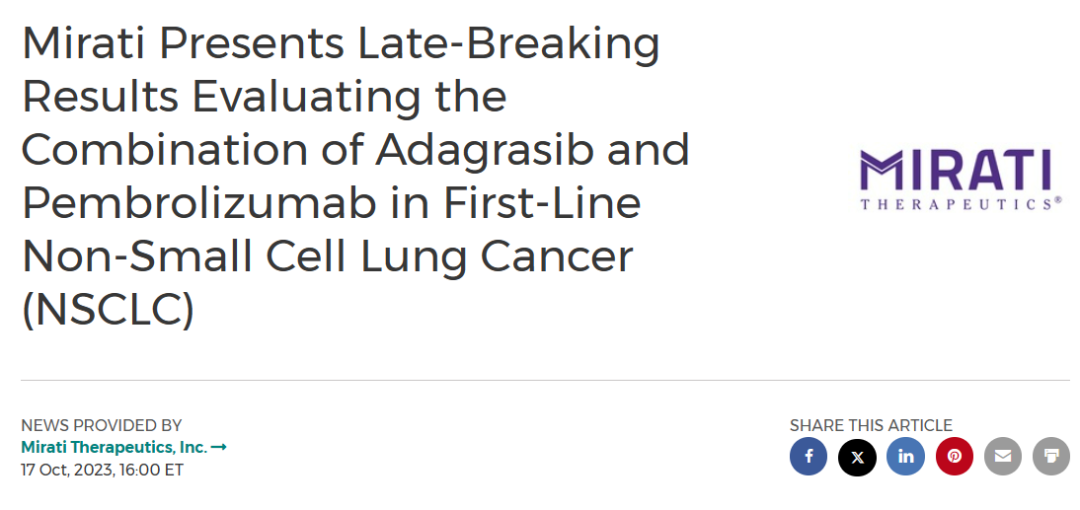Print the article using the printer icon

[1051, 457]
